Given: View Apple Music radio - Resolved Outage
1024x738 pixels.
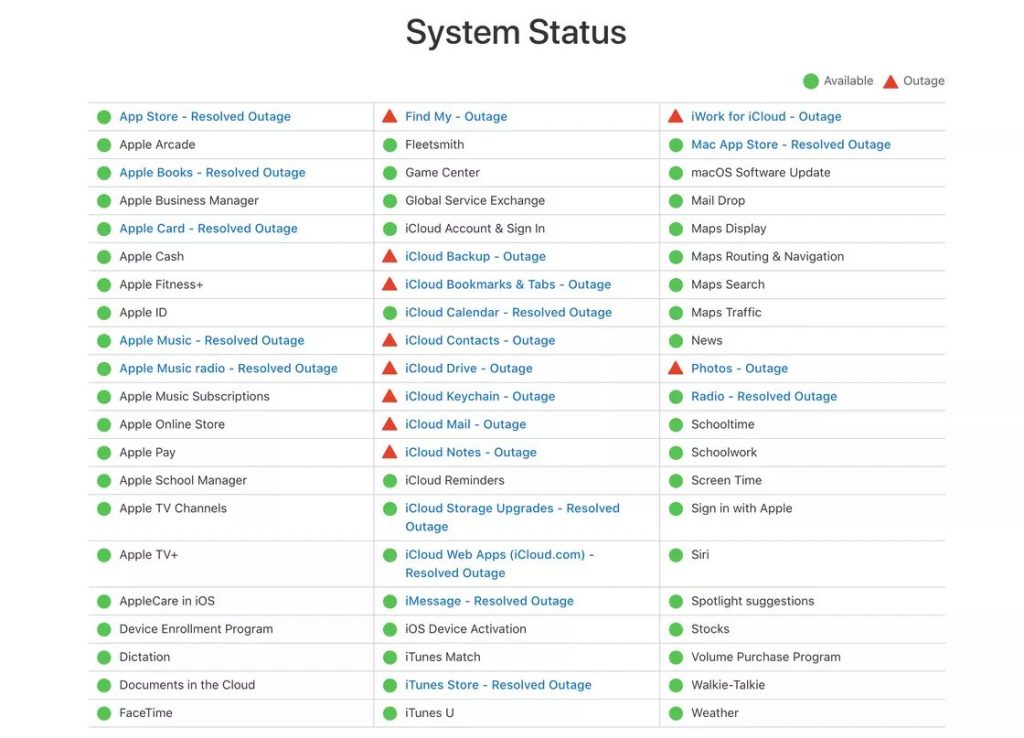Looking at the screenshot, I should [x=229, y=368].
